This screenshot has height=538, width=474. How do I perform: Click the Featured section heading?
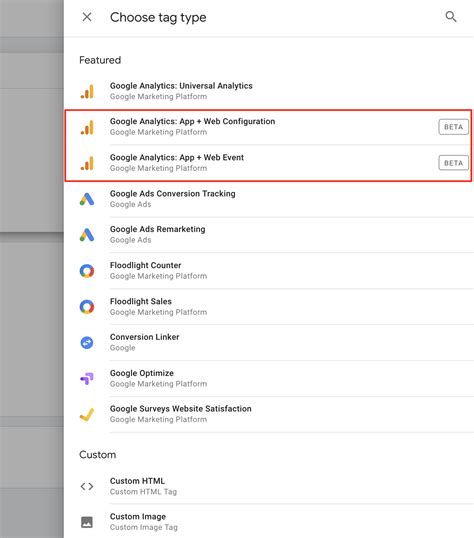point(100,60)
